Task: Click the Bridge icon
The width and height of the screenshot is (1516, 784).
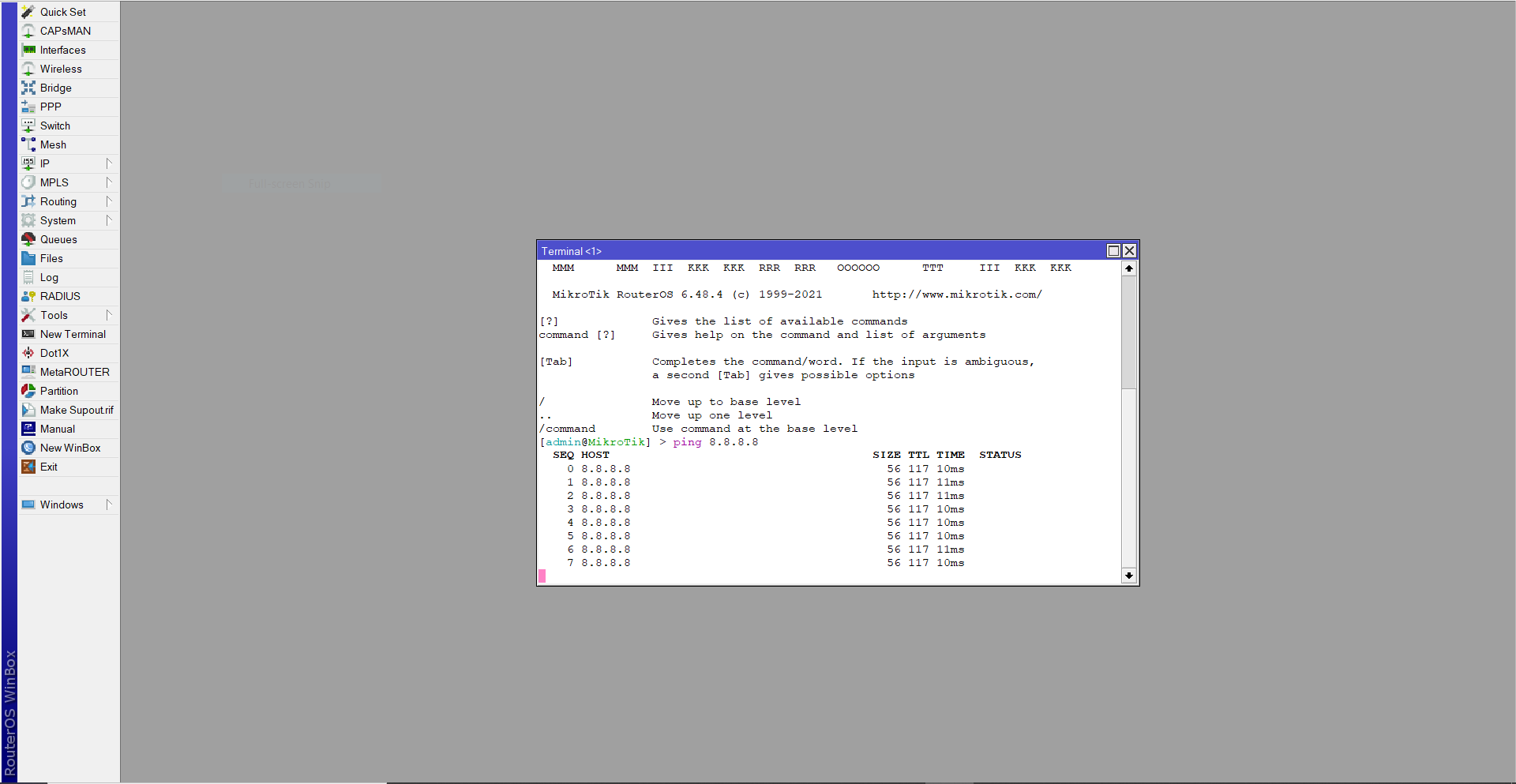Action: pos(28,88)
